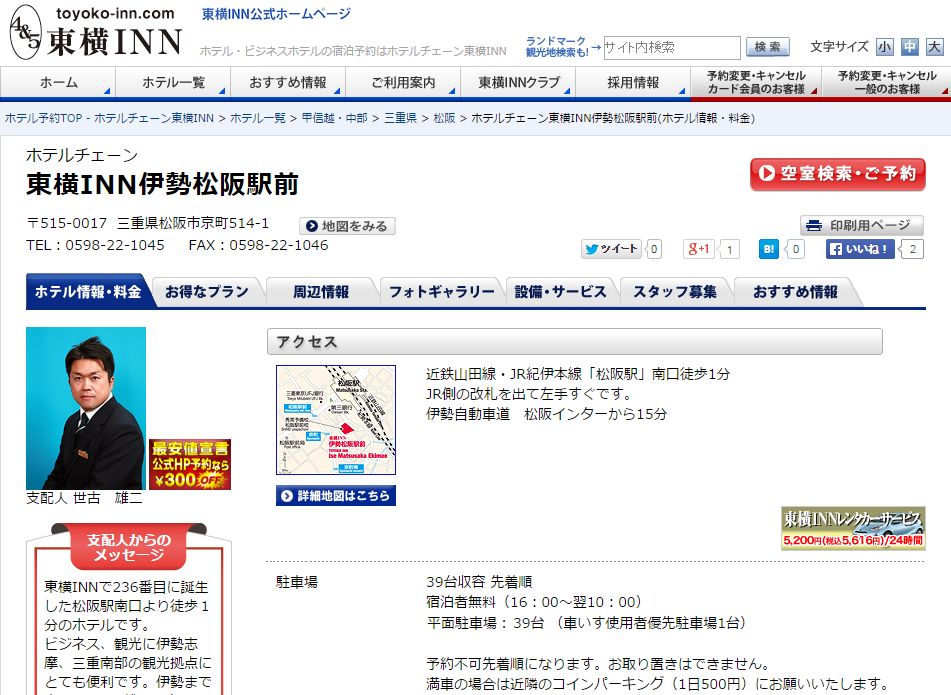Click the Facebook いいね！ button
Image resolution: width=951 pixels, height=695 pixels.
(860, 250)
